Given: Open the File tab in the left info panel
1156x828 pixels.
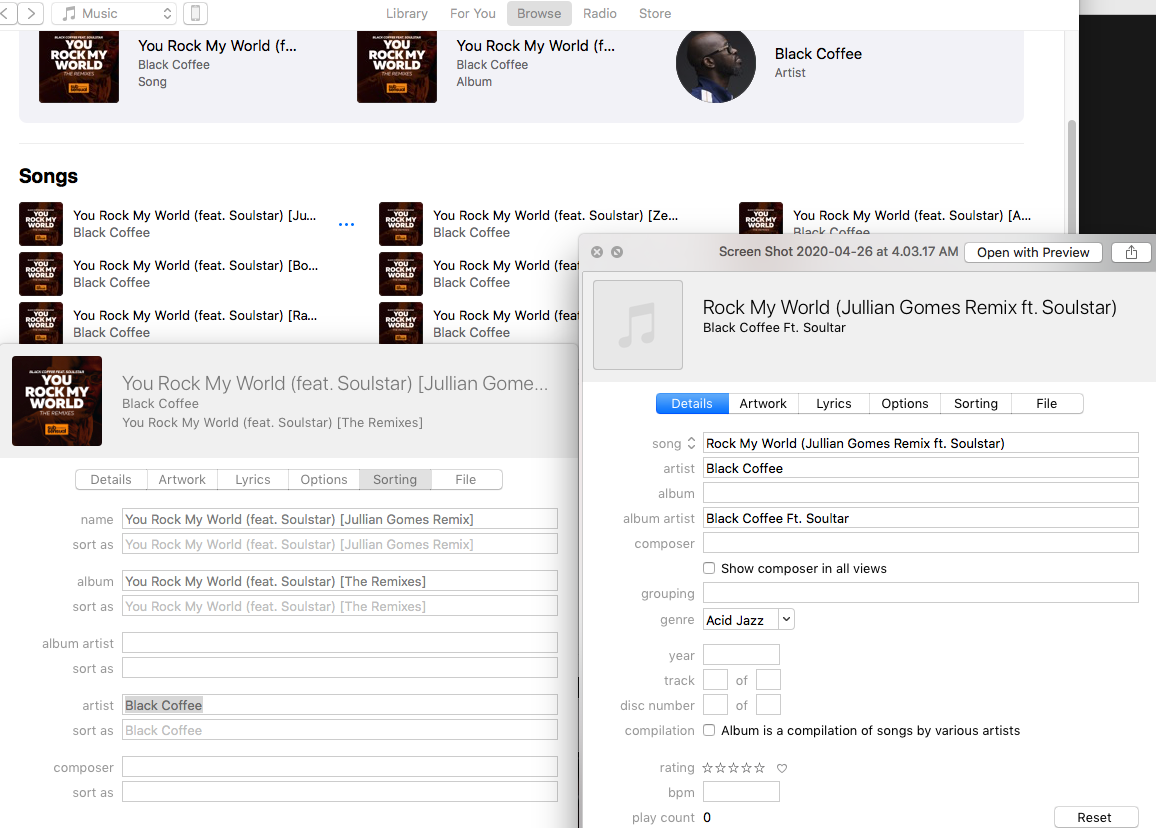Looking at the screenshot, I should (x=466, y=479).
